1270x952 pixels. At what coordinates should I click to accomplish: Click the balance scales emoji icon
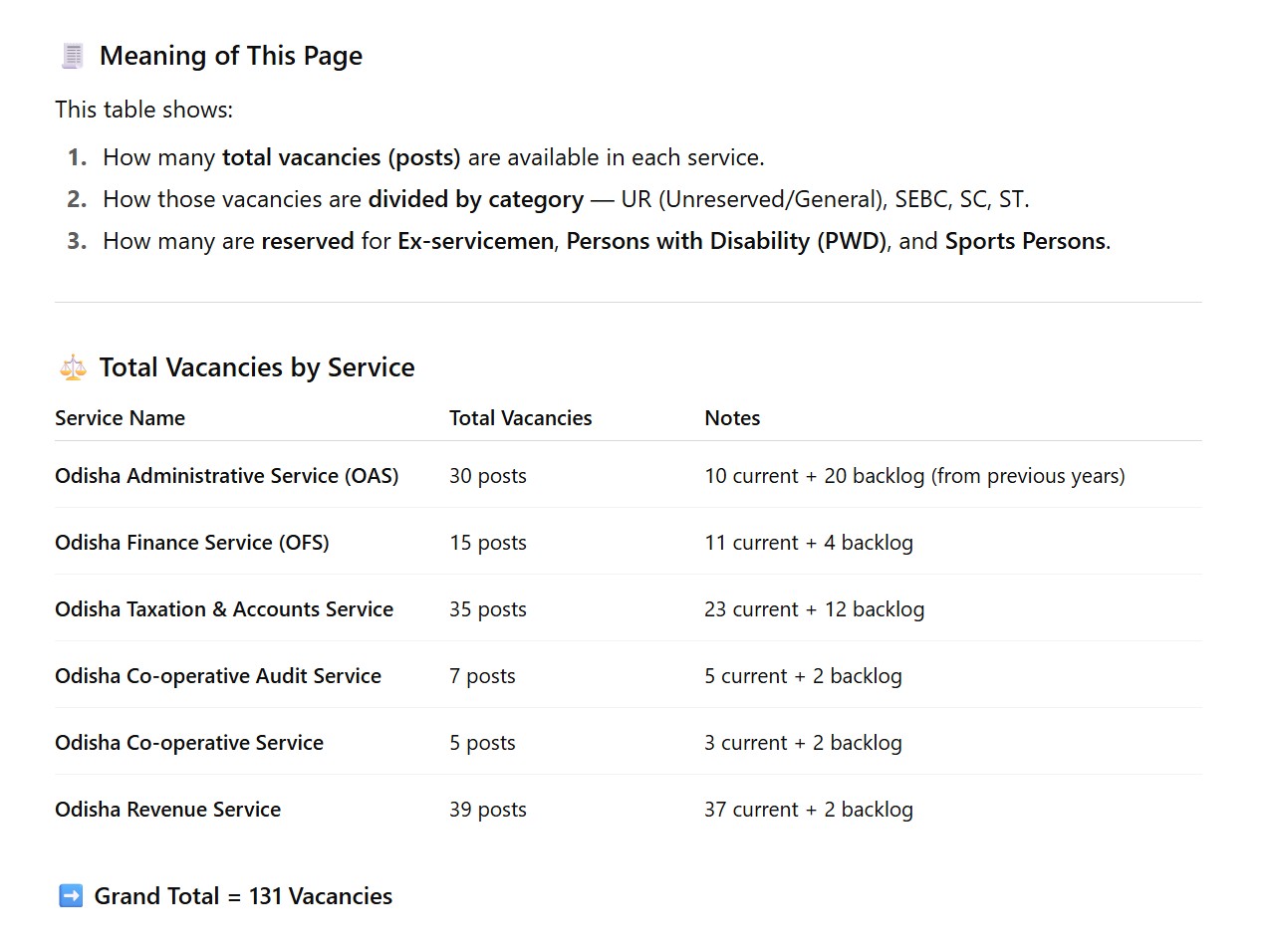(73, 368)
